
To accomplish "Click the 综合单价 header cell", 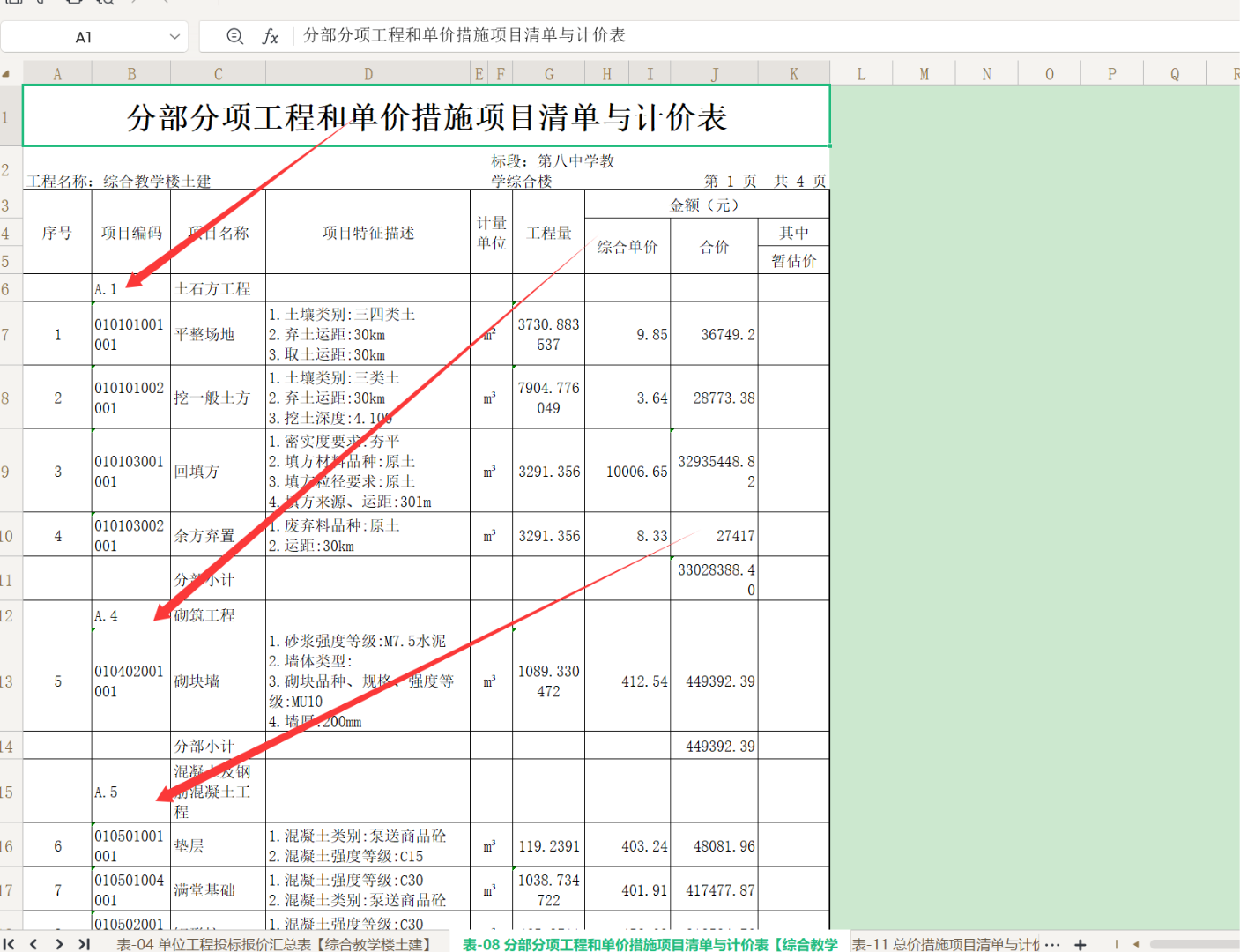I will pos(627,247).
